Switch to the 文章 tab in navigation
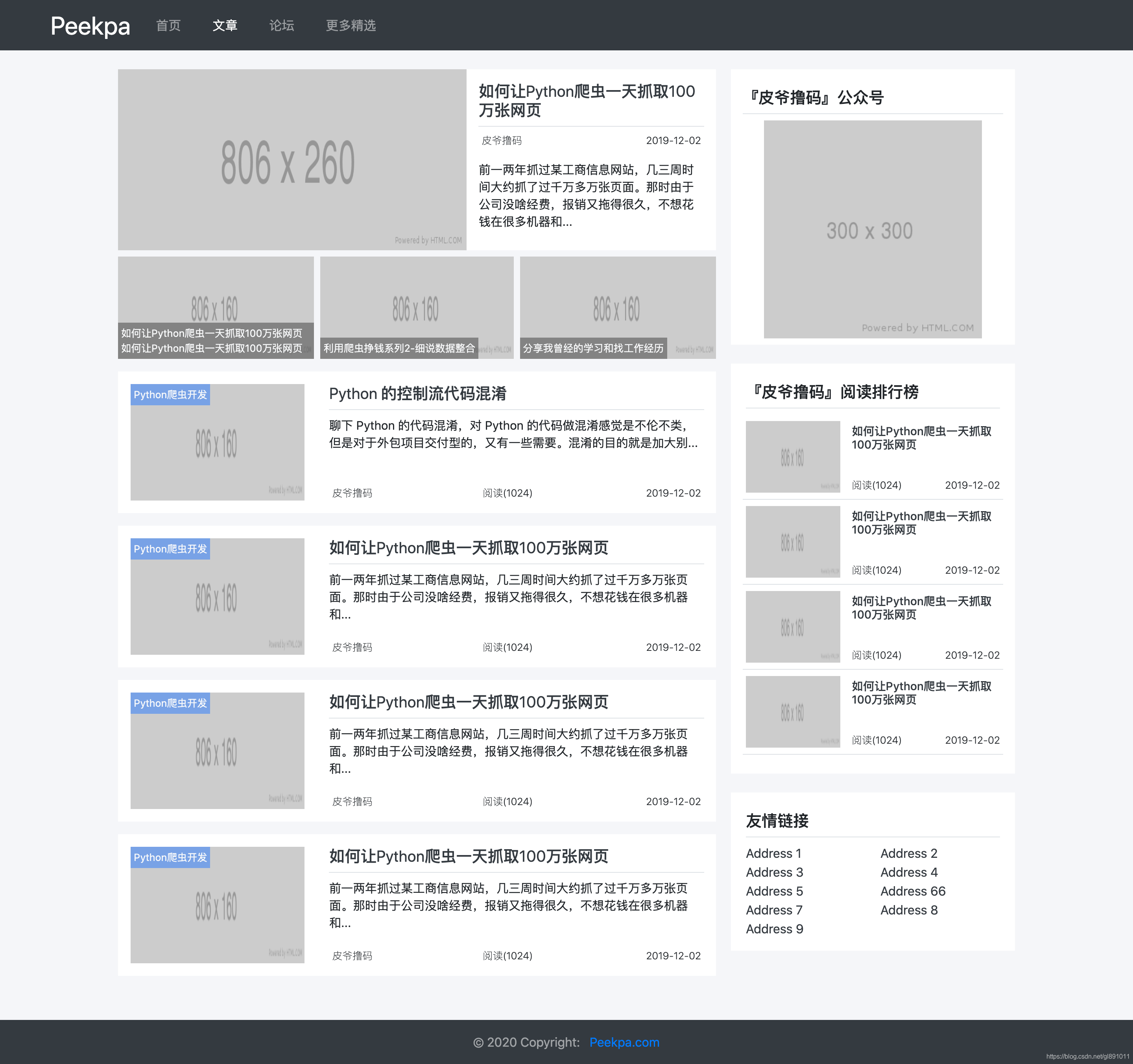The image size is (1133, 1064). pos(225,25)
